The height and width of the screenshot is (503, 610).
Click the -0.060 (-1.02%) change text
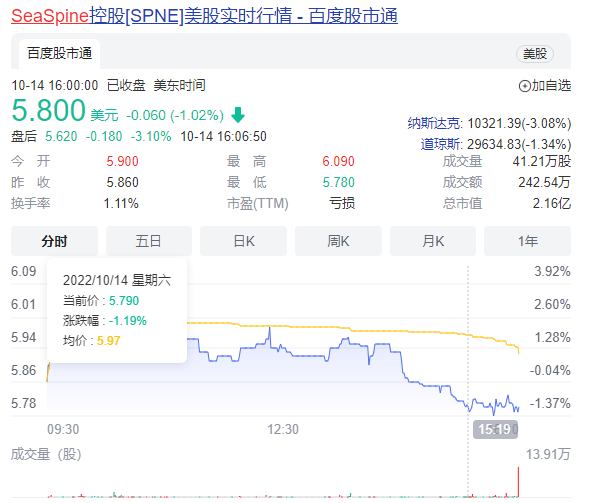tap(175, 116)
